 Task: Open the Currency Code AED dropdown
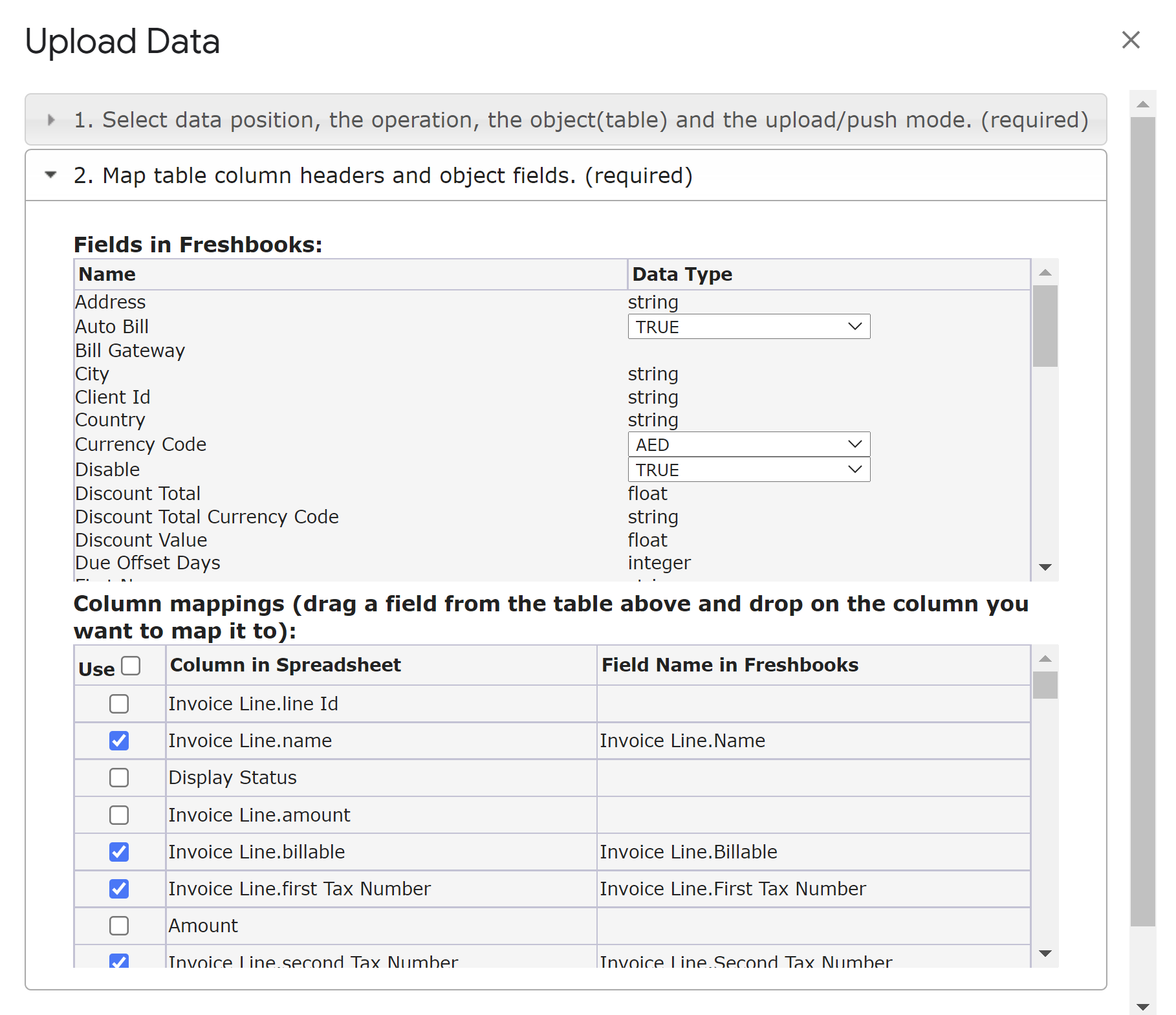click(748, 444)
